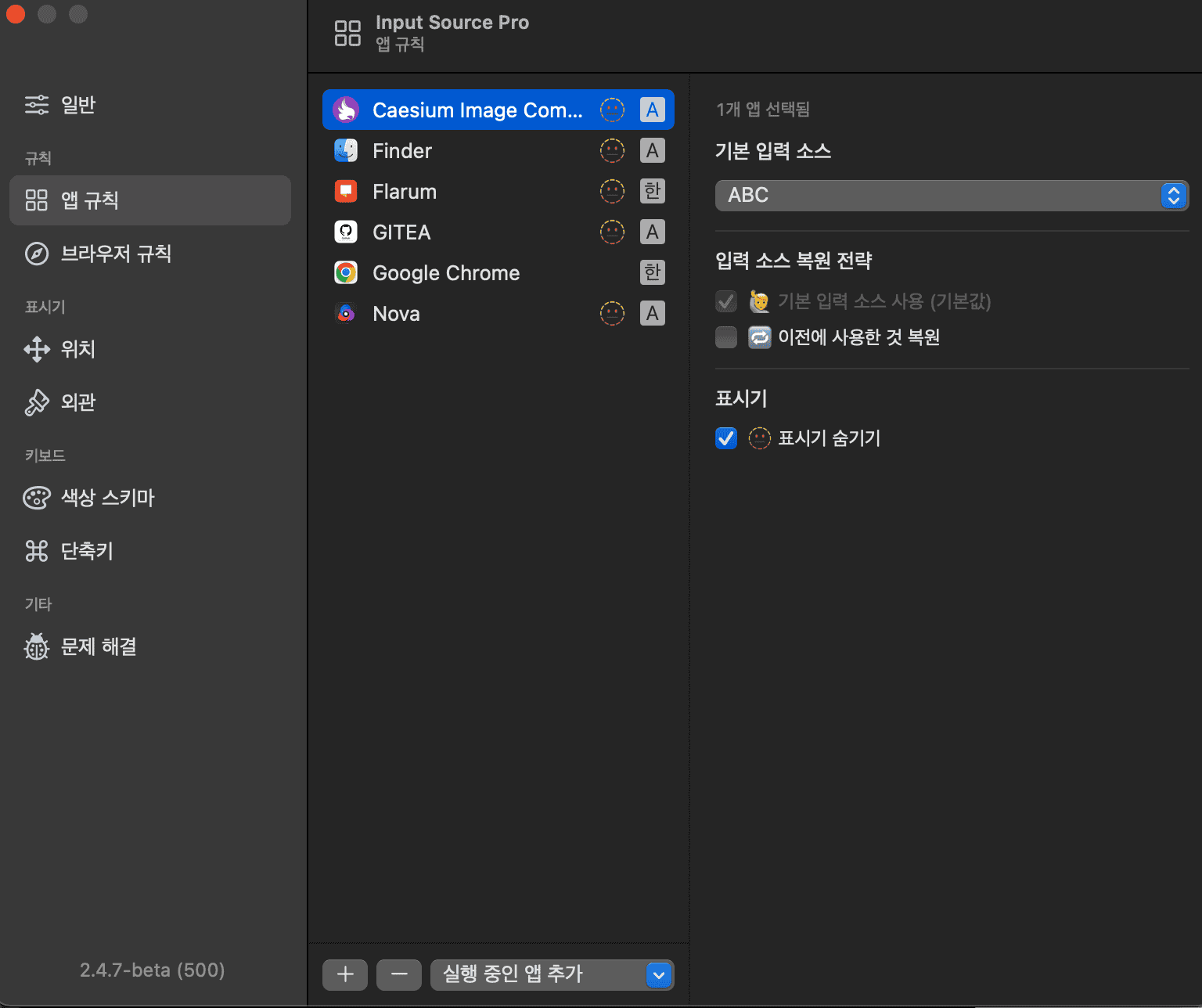1202x1008 pixels.
Task: Click the palette icon beside 색상 스키마
Action: click(x=37, y=498)
